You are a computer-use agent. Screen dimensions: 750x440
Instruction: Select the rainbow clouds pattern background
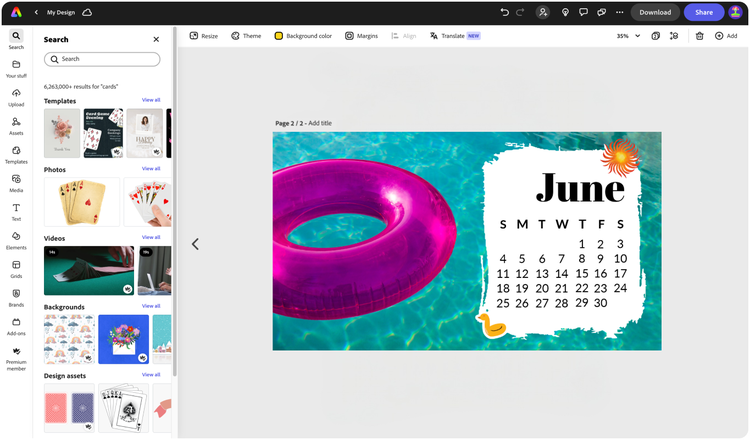coord(69,339)
